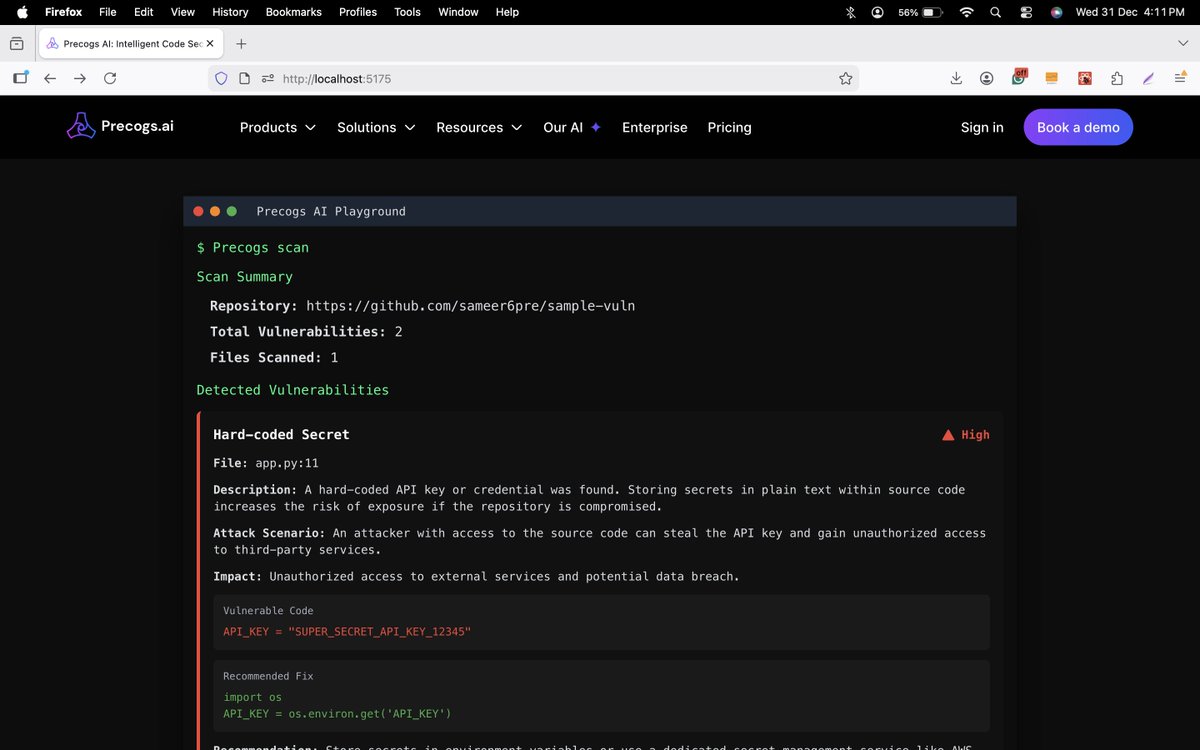Open the Downloads panel

[956, 78]
